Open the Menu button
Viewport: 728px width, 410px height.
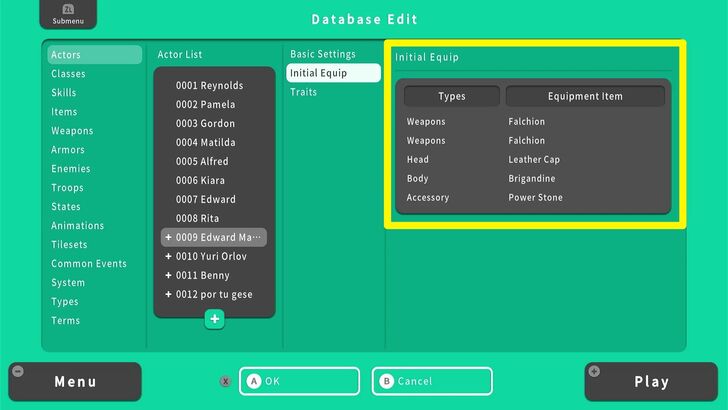pyautogui.click(x=75, y=382)
